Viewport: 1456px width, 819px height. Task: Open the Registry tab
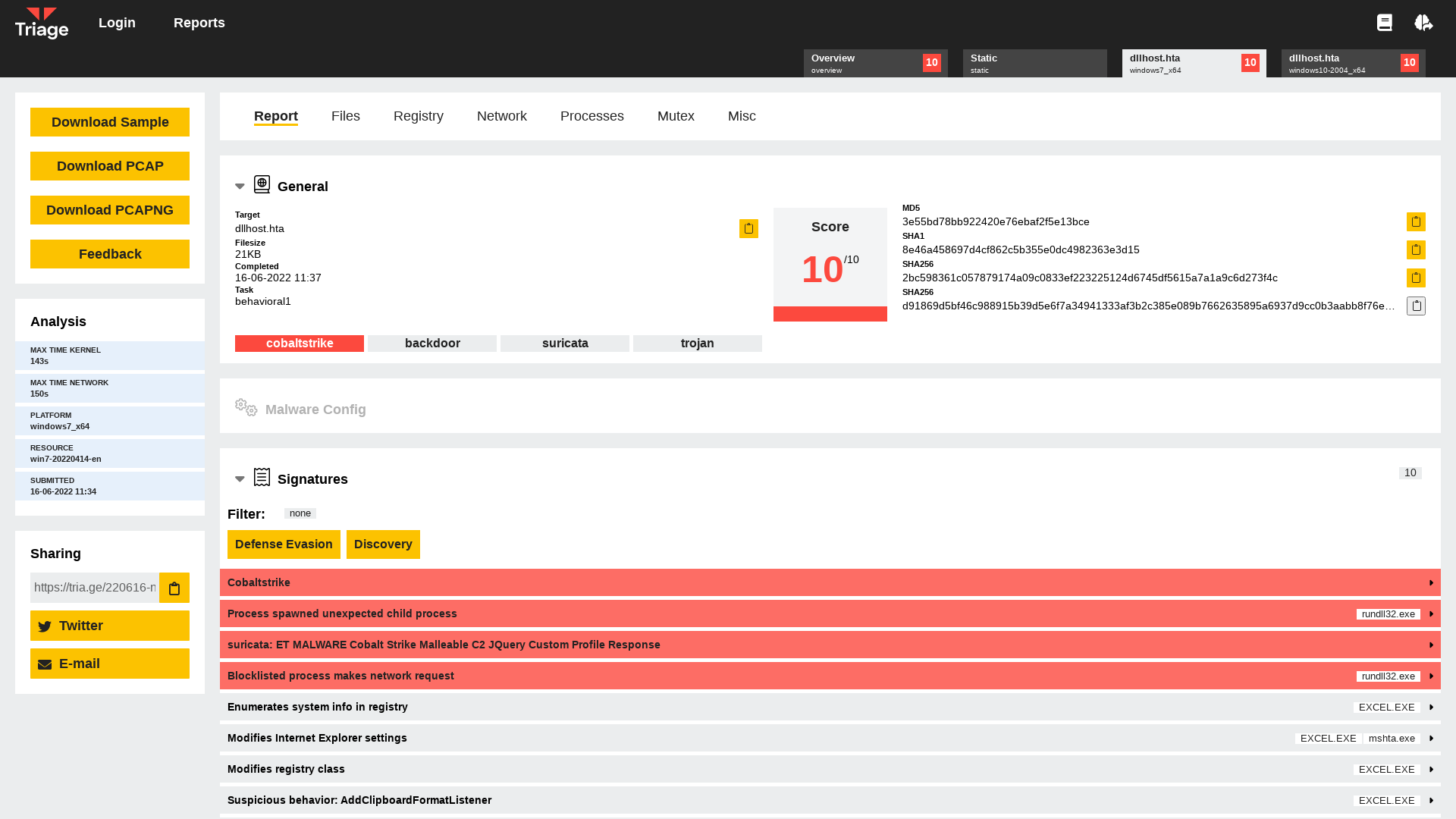pyautogui.click(x=419, y=116)
